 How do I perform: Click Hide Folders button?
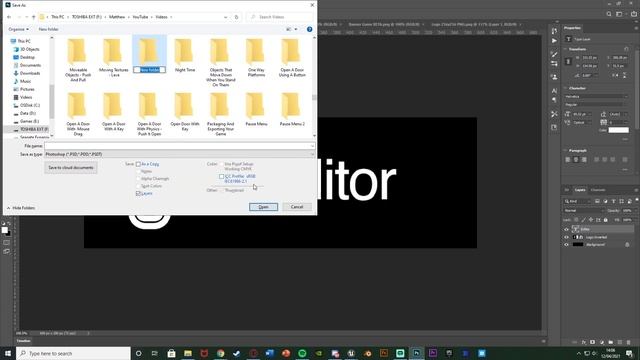pyautogui.click(x=20, y=208)
